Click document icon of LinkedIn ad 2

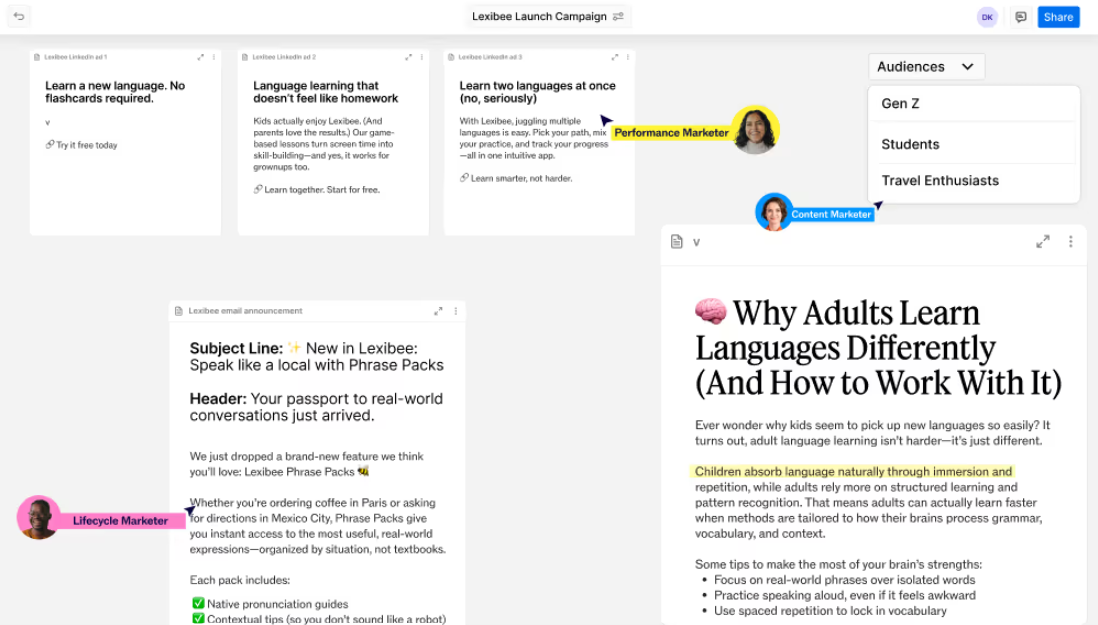pyautogui.click(x=244, y=57)
